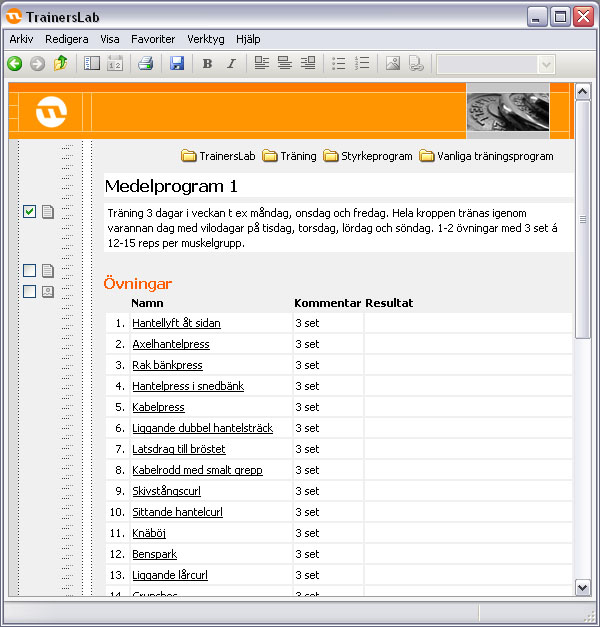The width and height of the screenshot is (600, 627).
Task: Open the Arkiv menu
Action: pyautogui.click(x=21, y=39)
